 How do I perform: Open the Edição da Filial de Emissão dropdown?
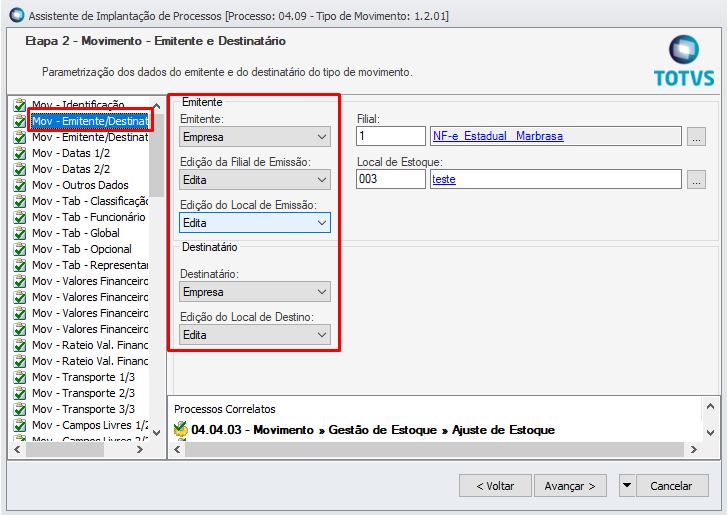tap(255, 180)
